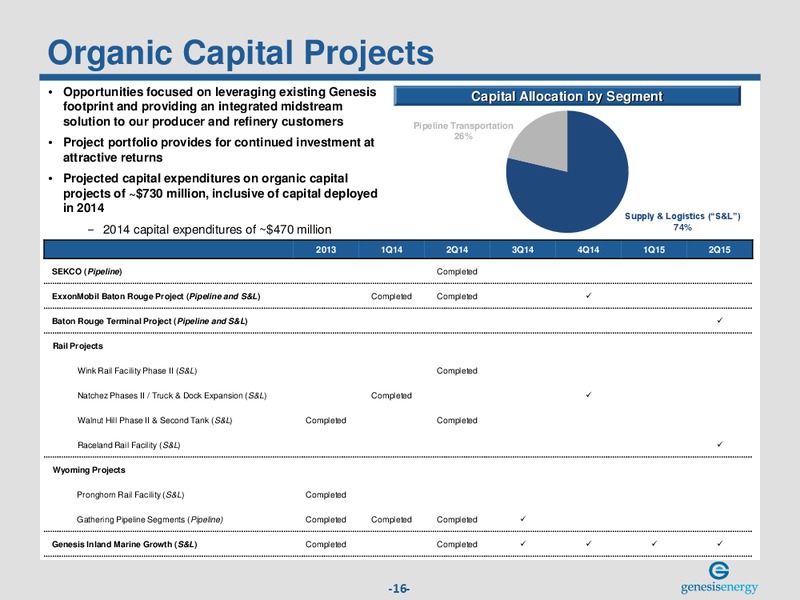Select the 'Pronghorn Rail Facility (S&L)' row label

click(130, 494)
